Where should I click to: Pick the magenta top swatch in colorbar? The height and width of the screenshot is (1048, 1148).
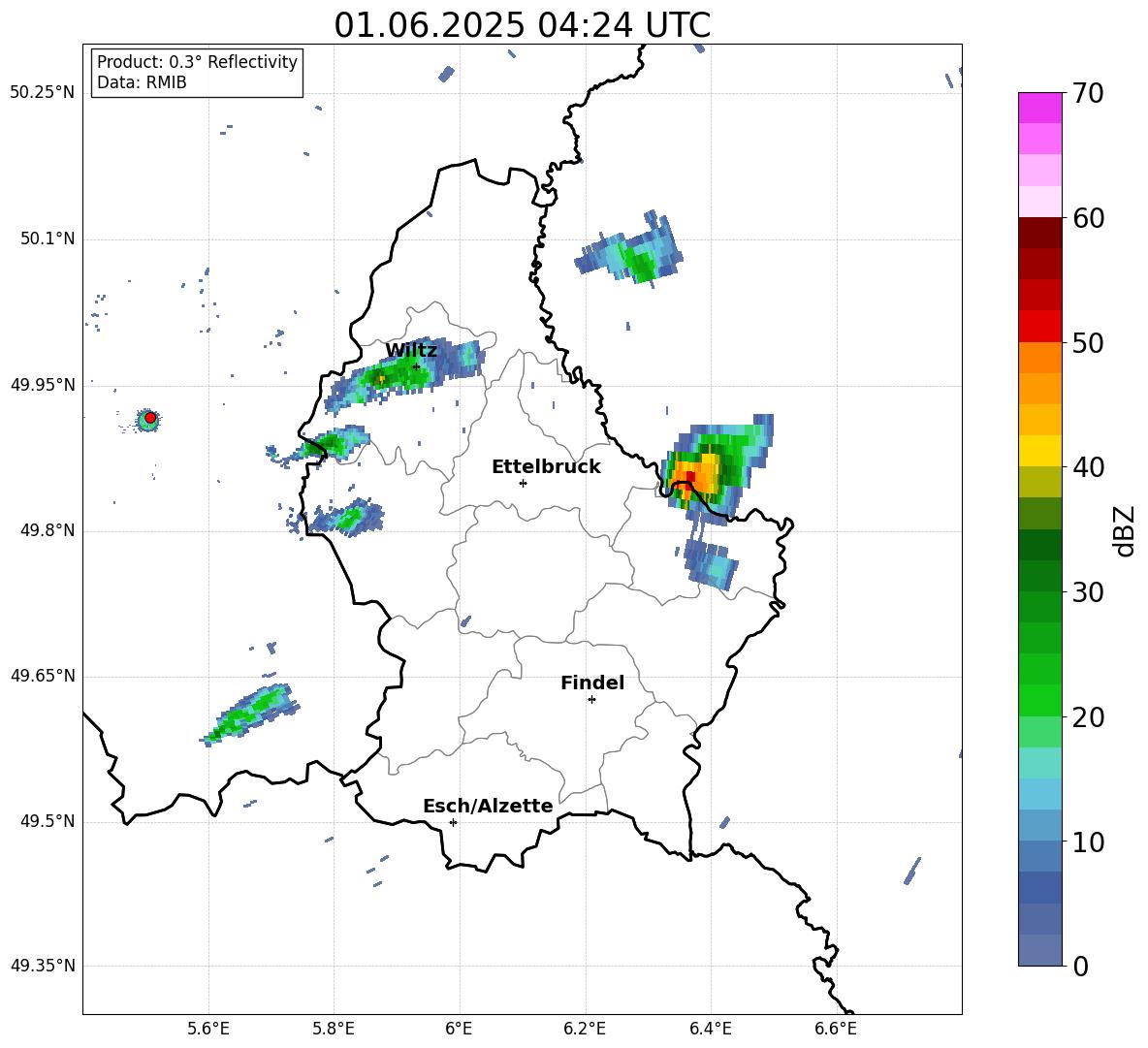click(1039, 108)
